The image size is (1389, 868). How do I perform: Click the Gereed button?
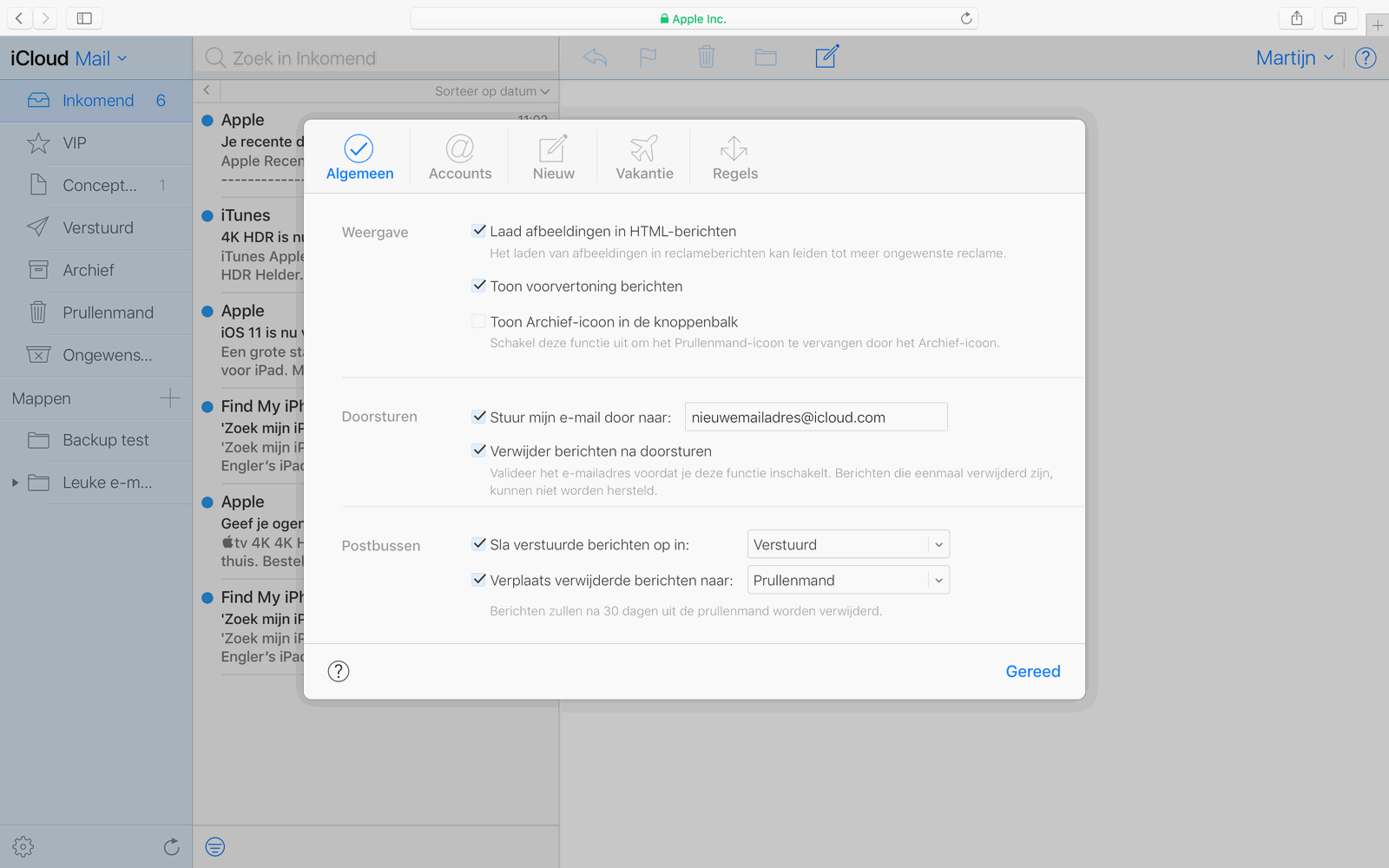point(1033,671)
